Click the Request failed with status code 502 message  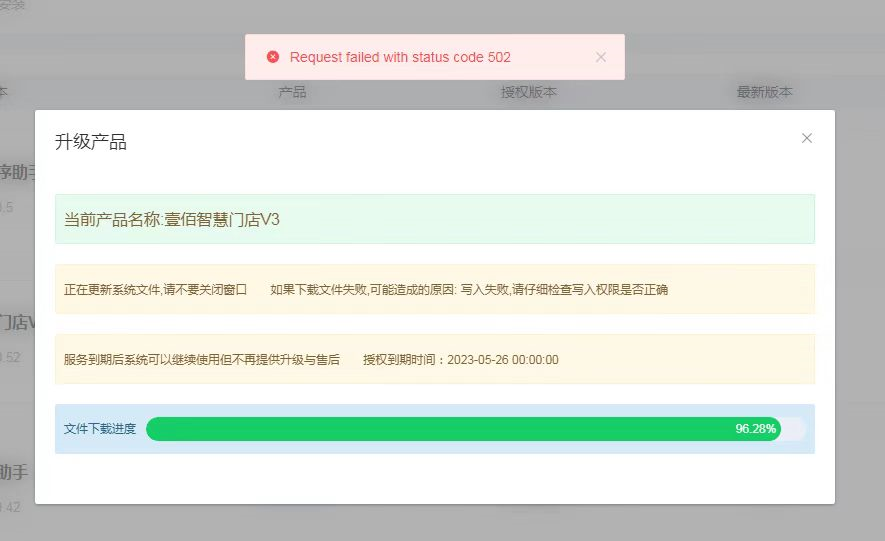tap(400, 57)
